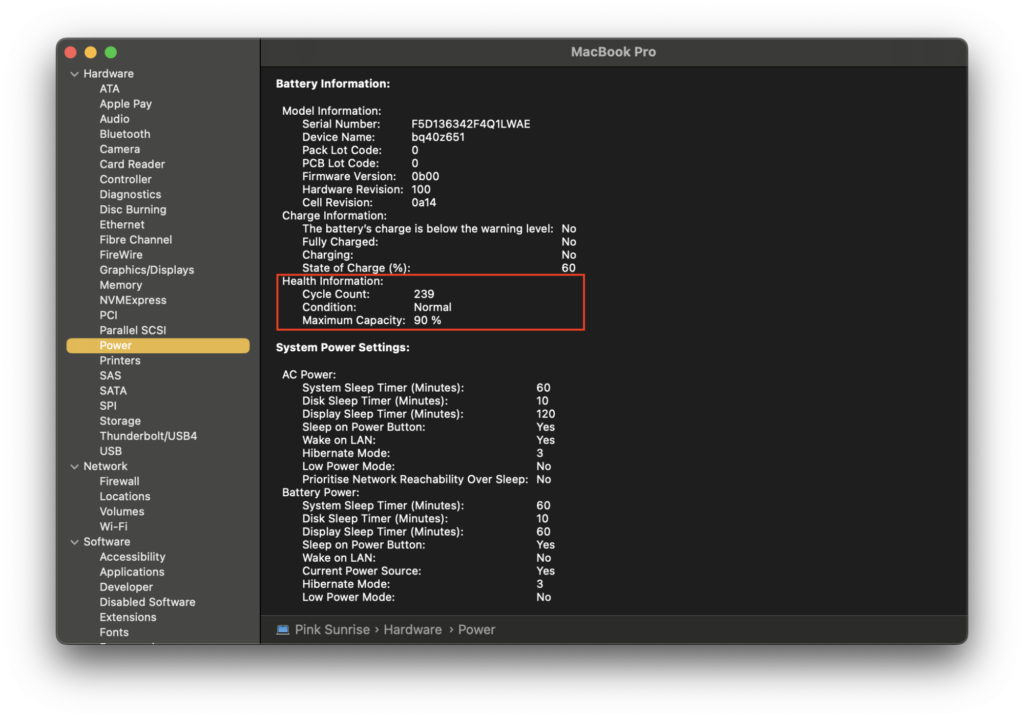Click the yellow minimize window button
1024x719 pixels.
91,52
